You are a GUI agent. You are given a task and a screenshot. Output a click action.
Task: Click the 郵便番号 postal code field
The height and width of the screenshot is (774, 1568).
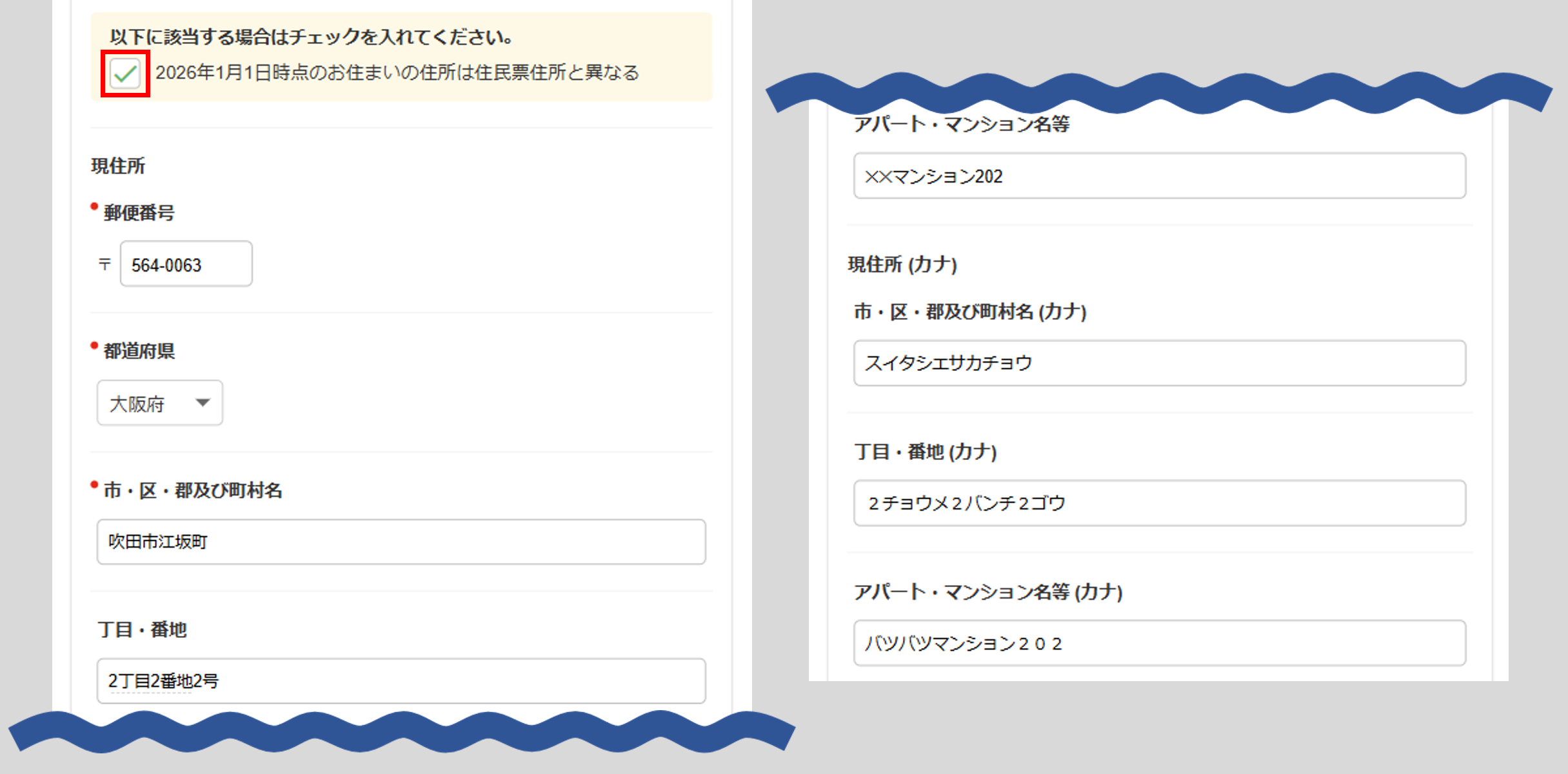pos(186,264)
